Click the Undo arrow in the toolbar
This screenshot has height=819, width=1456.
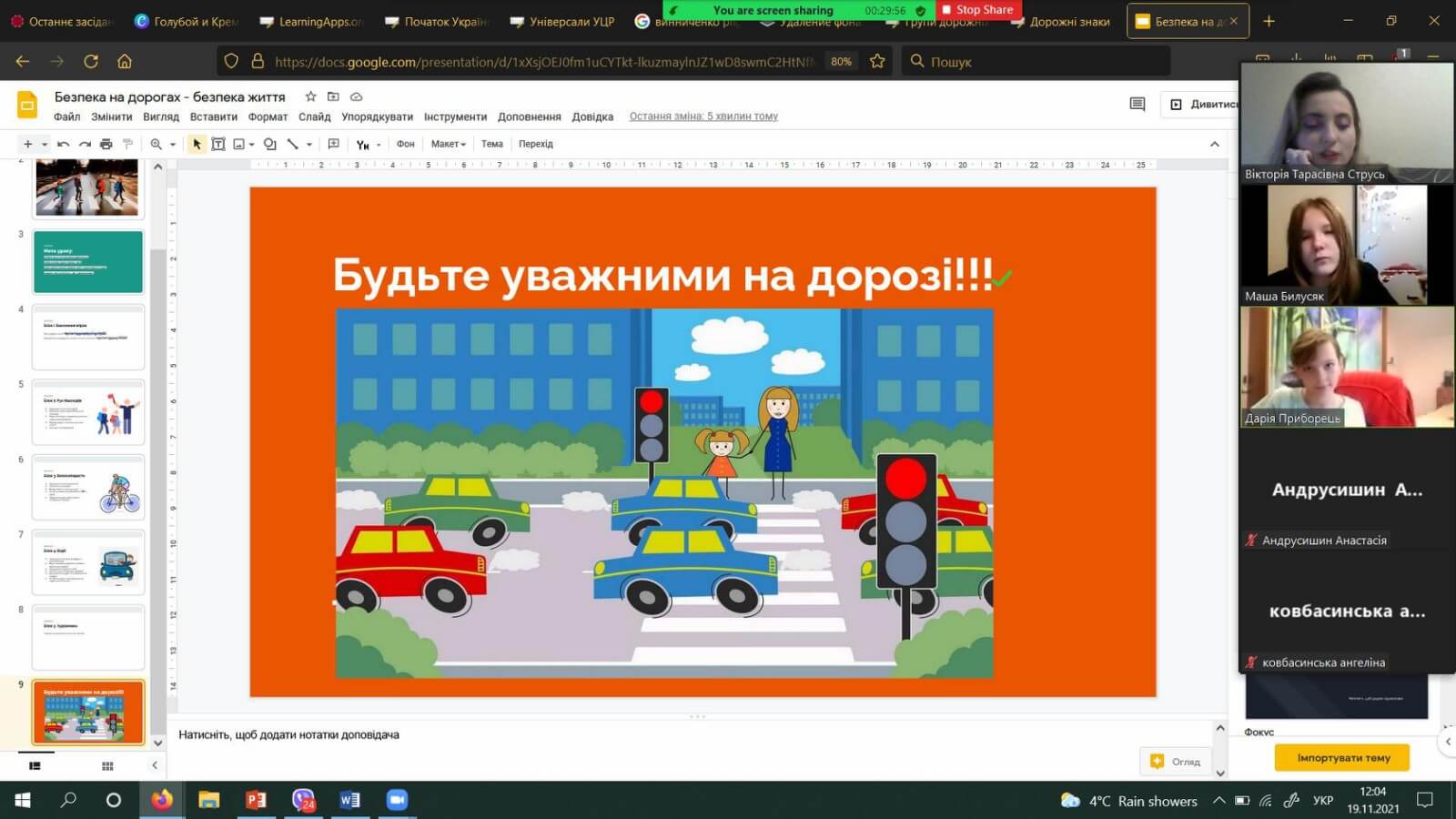pos(63,144)
